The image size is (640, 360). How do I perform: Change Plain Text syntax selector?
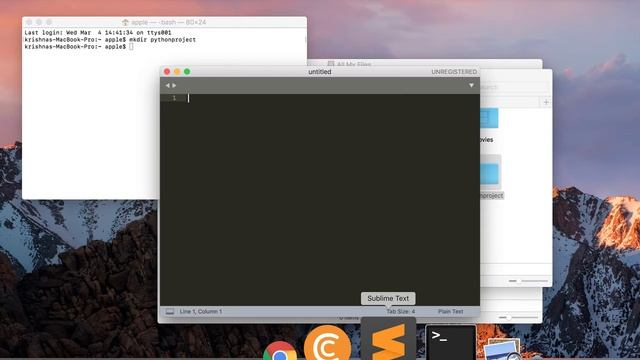451,311
